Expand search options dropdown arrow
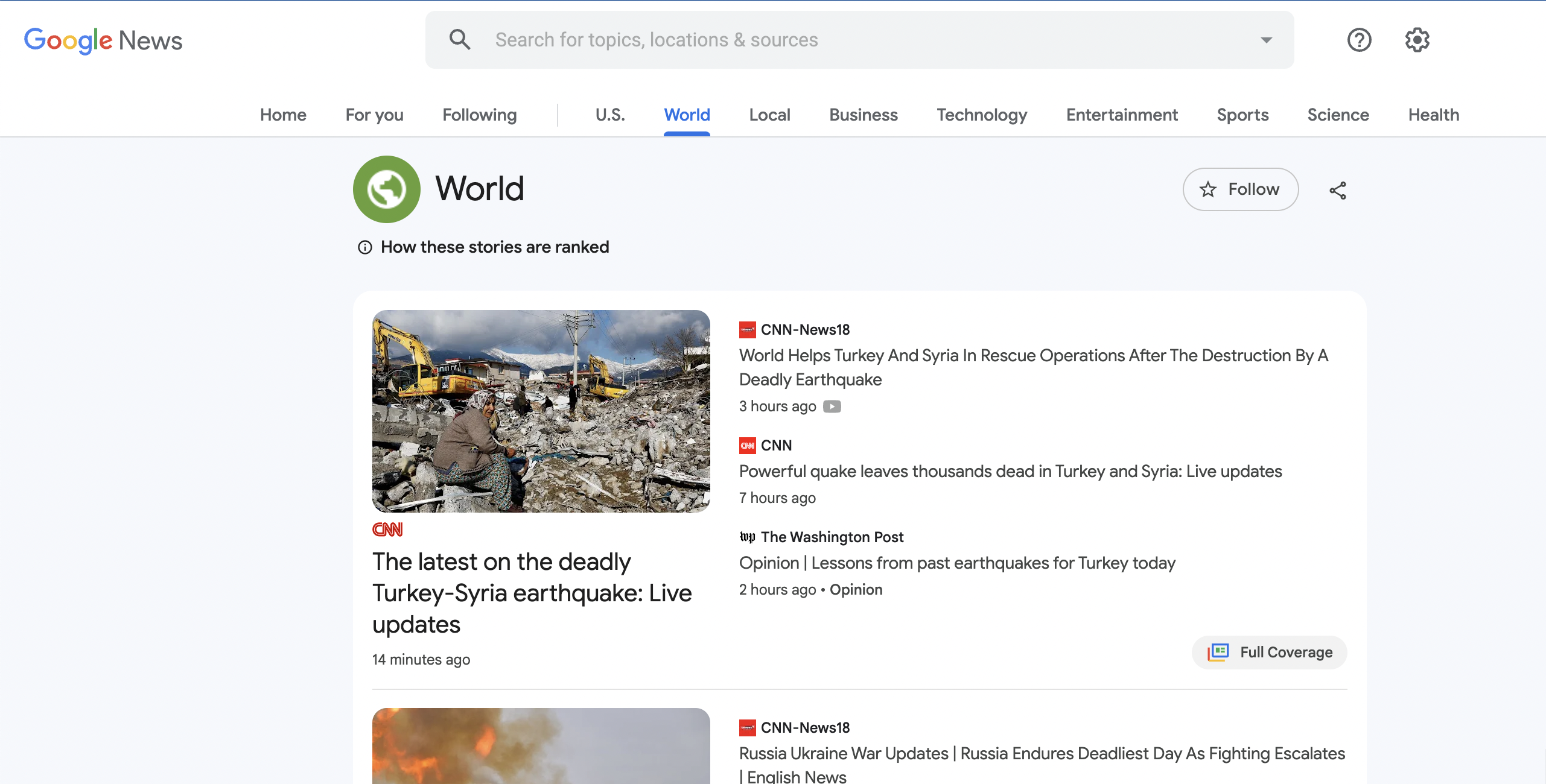1546x784 pixels. 1266,40
